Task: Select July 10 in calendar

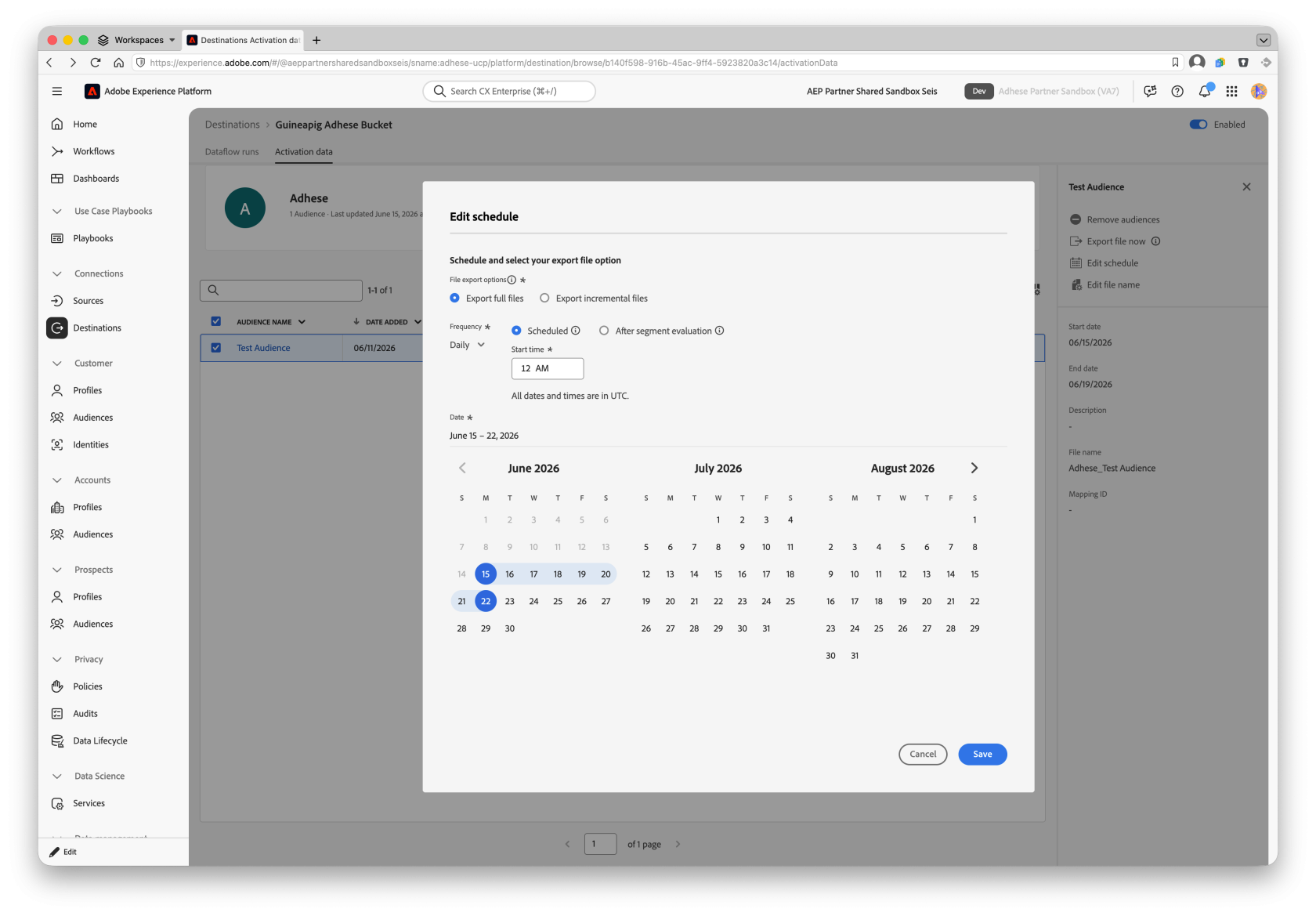Action: [x=766, y=547]
